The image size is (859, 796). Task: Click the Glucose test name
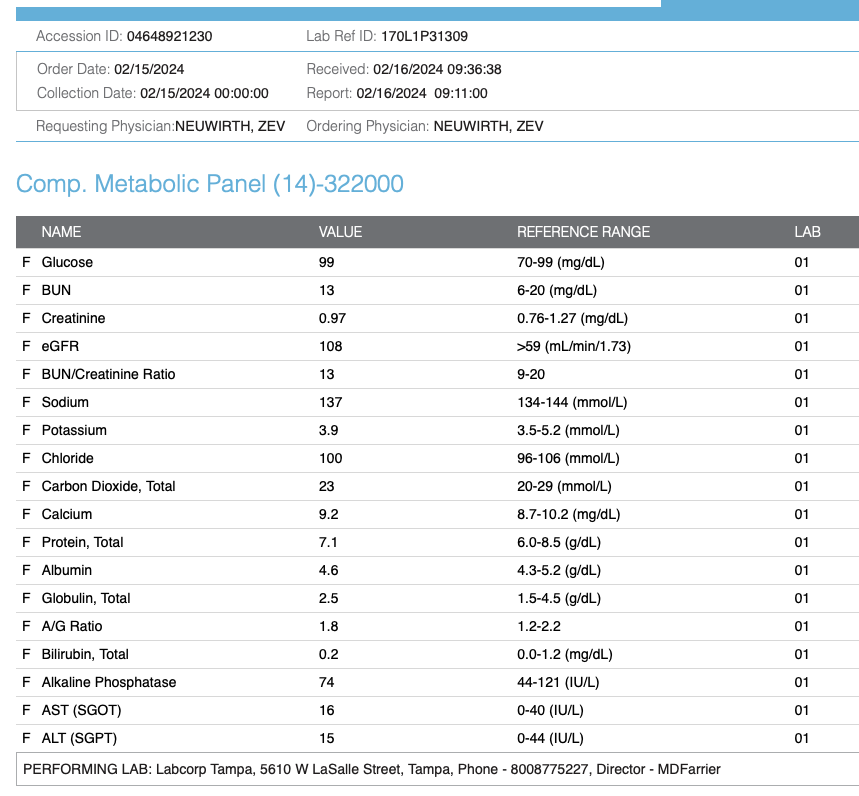tap(67, 262)
